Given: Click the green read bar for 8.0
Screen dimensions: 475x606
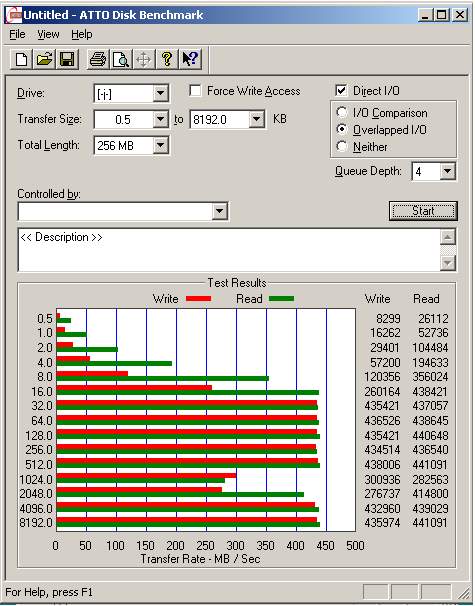Looking at the screenshot, I should click(163, 378).
